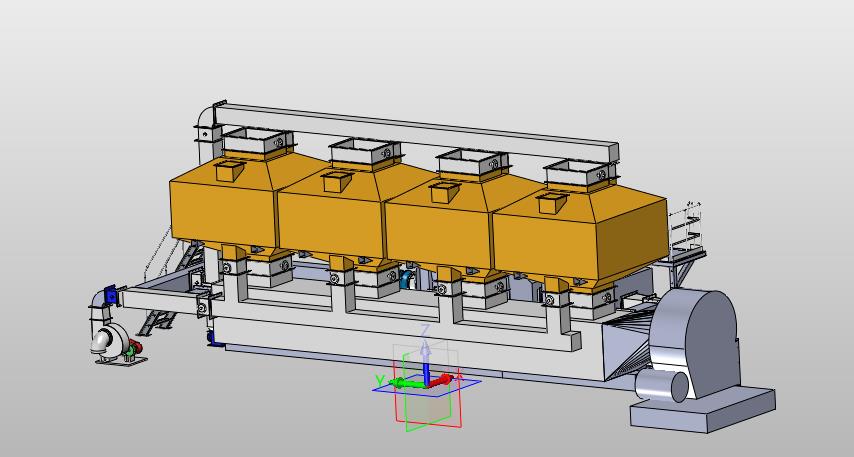Select the long grey base duct under the unit
Screen dimensions: 854x457
[408, 349]
